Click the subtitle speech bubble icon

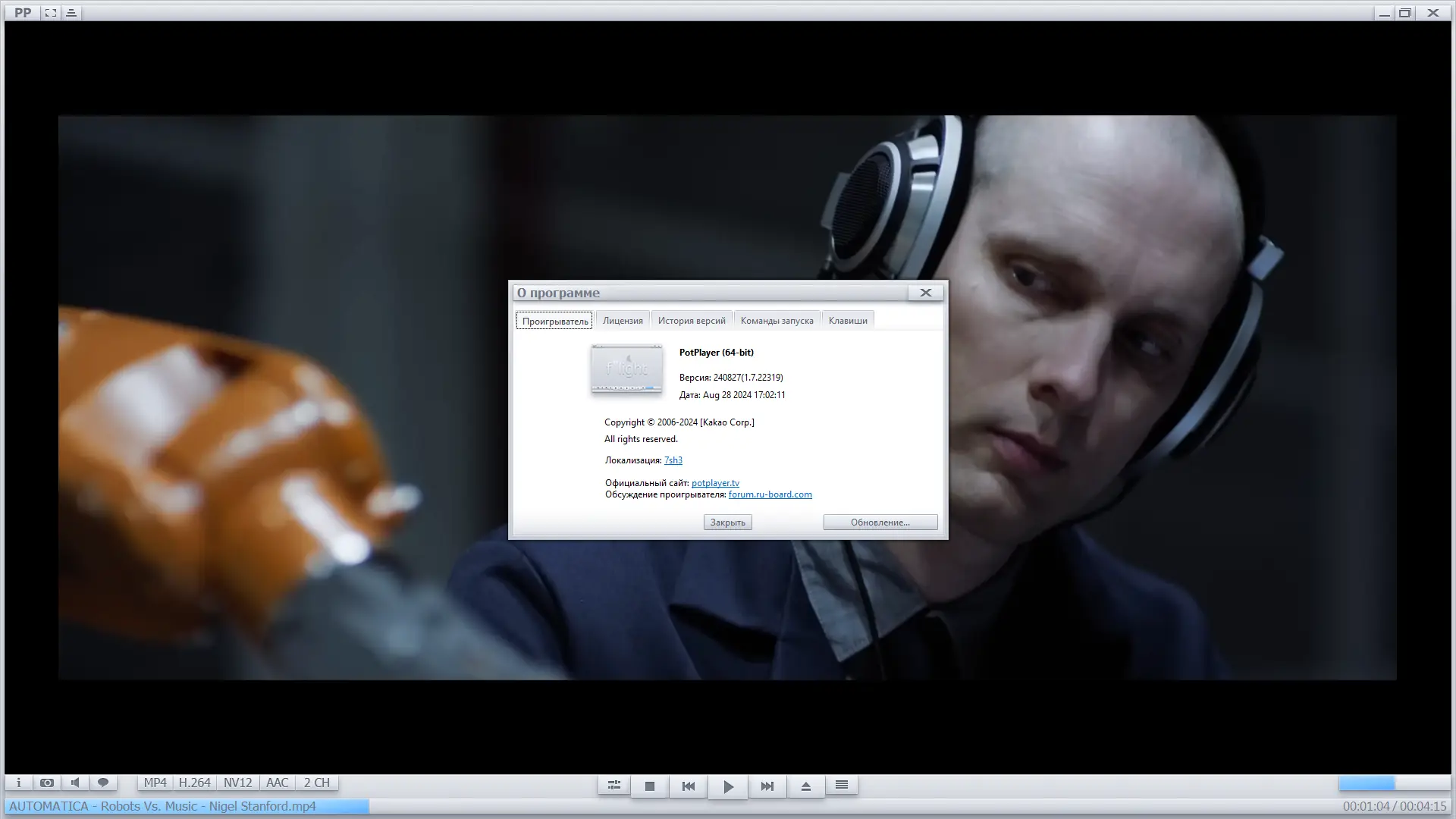tap(103, 783)
